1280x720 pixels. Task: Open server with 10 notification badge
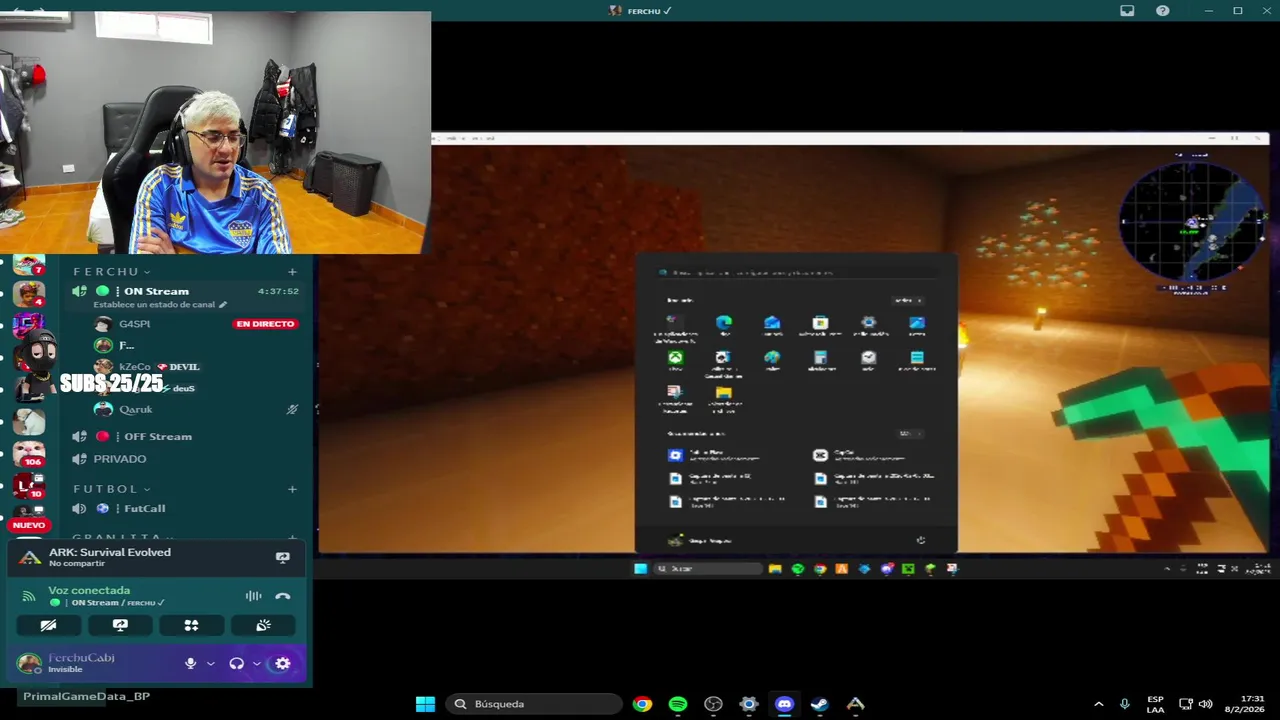pyautogui.click(x=29, y=487)
